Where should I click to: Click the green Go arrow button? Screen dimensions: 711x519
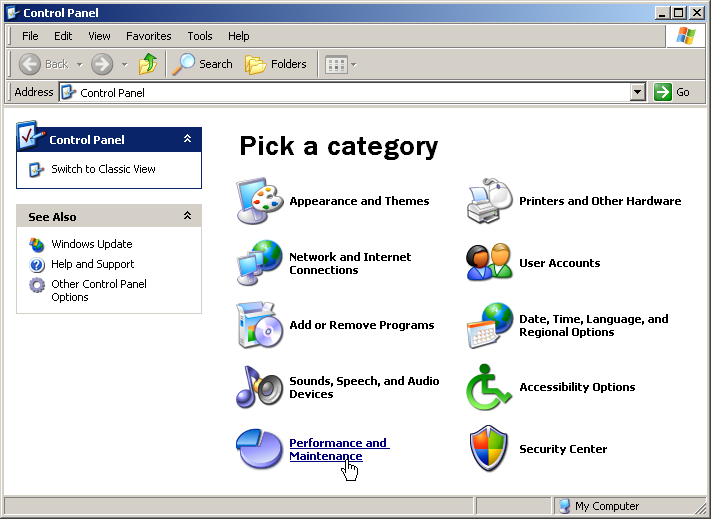point(662,92)
